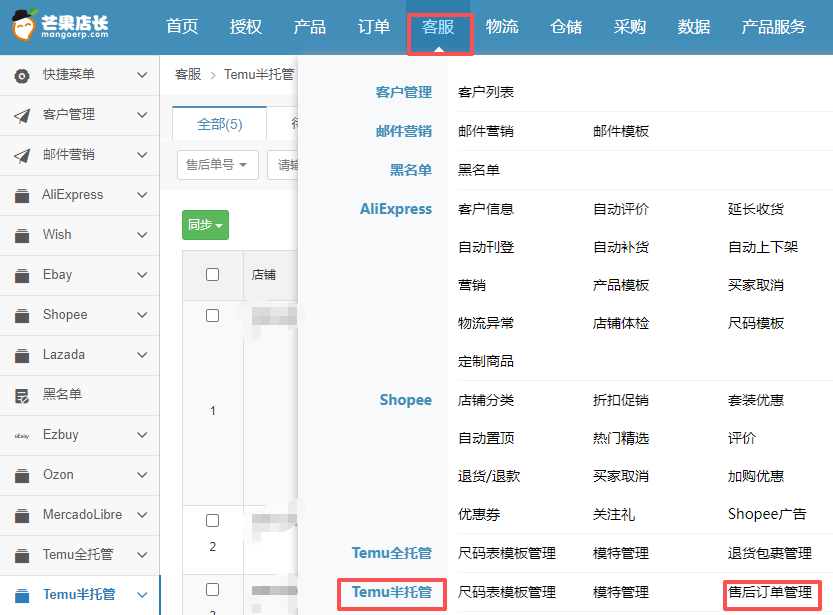Screen dimensions: 833x615
Task: Open the green 同步 dropdown button
Action: click(206, 225)
